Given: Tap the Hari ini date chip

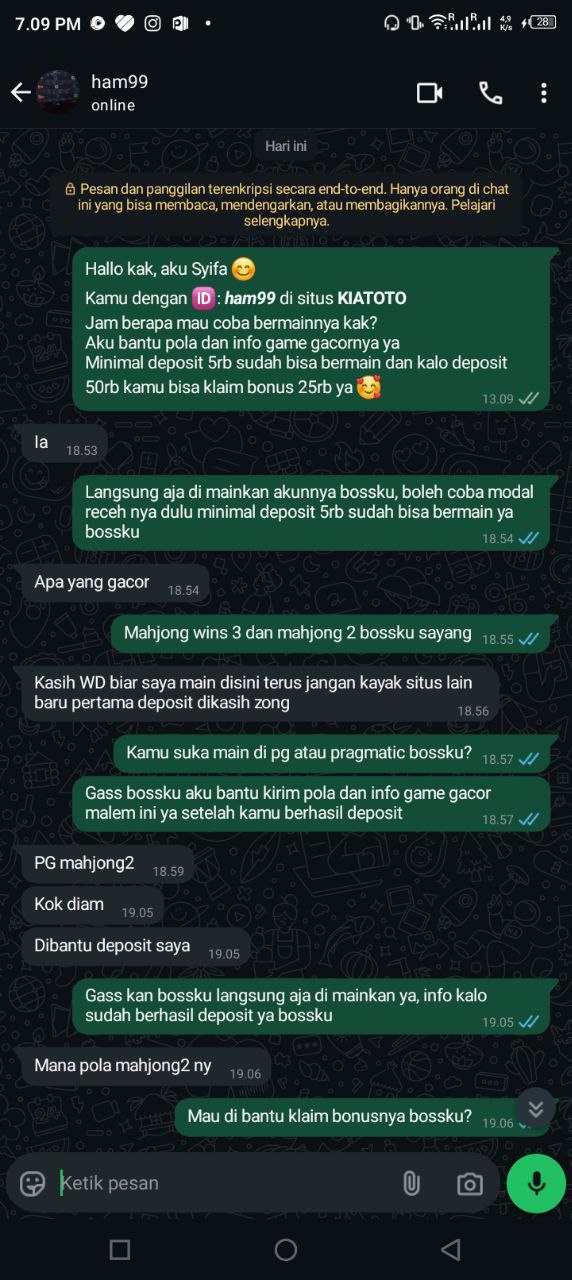Looking at the screenshot, I should coord(286,146).
